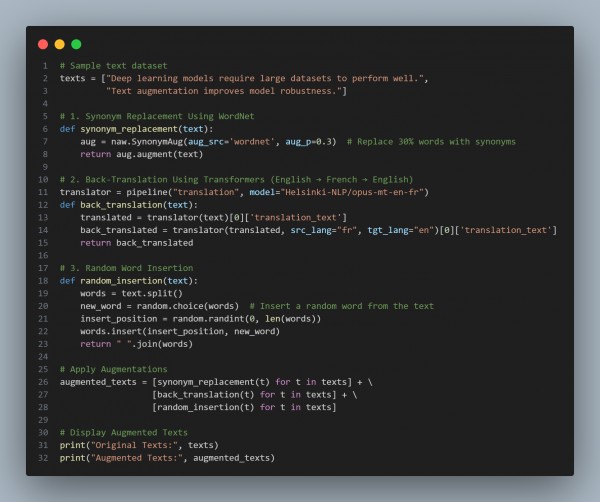
Task: Click the "Augmented Texts:" string on line 32
Action: tap(137, 458)
